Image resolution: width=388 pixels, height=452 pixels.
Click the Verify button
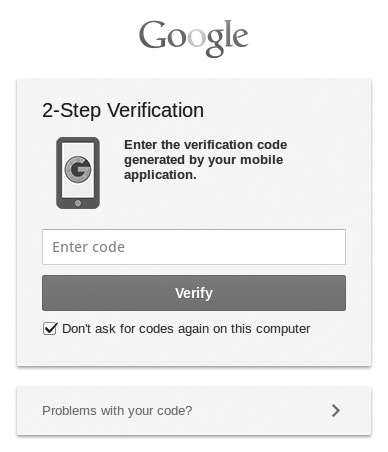coord(194,293)
